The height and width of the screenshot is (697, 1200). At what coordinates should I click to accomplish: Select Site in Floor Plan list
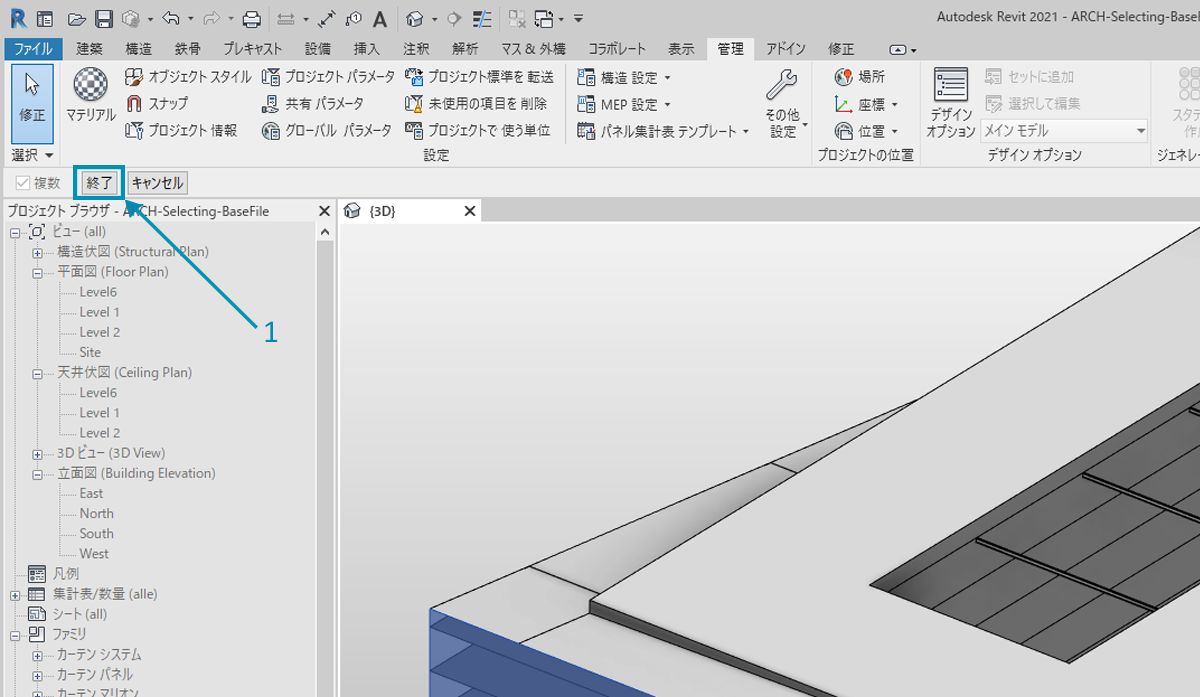(90, 352)
